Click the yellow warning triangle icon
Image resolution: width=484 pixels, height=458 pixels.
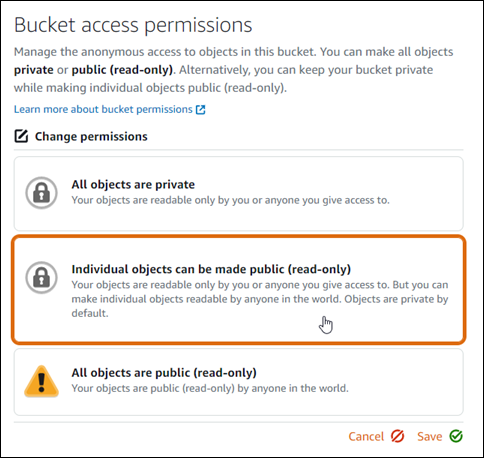point(41,381)
